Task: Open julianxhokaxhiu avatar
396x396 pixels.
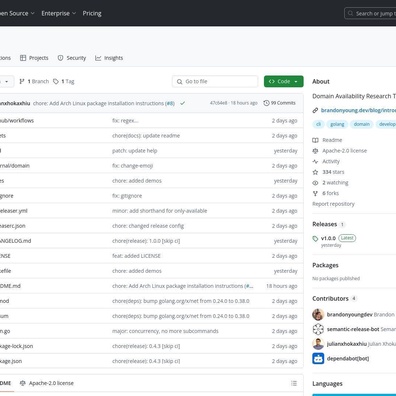Action: click(318, 344)
